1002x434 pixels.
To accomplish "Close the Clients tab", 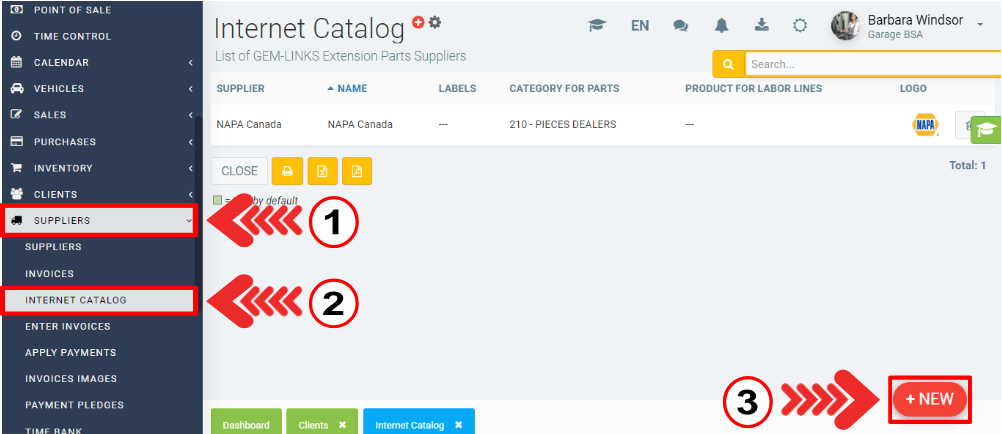I will [342, 424].
